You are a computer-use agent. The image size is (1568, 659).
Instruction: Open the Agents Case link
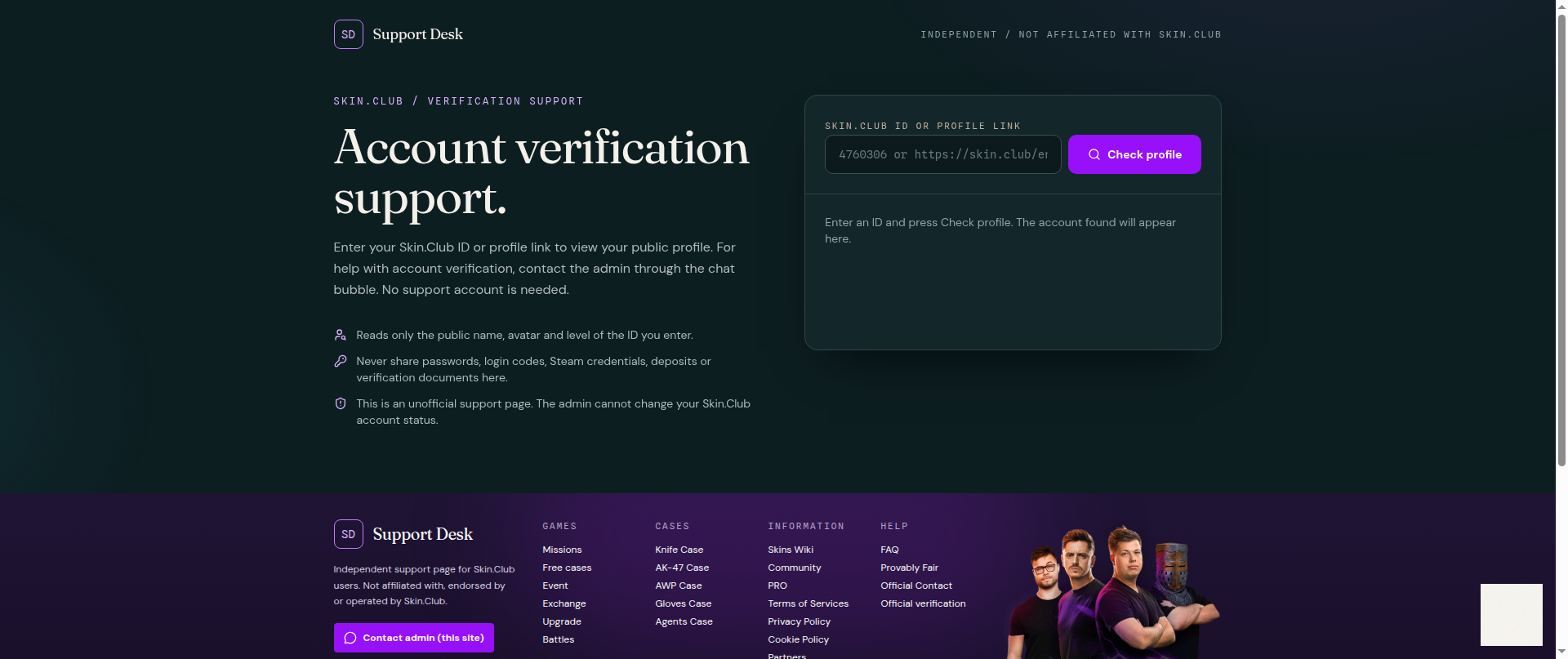click(684, 621)
